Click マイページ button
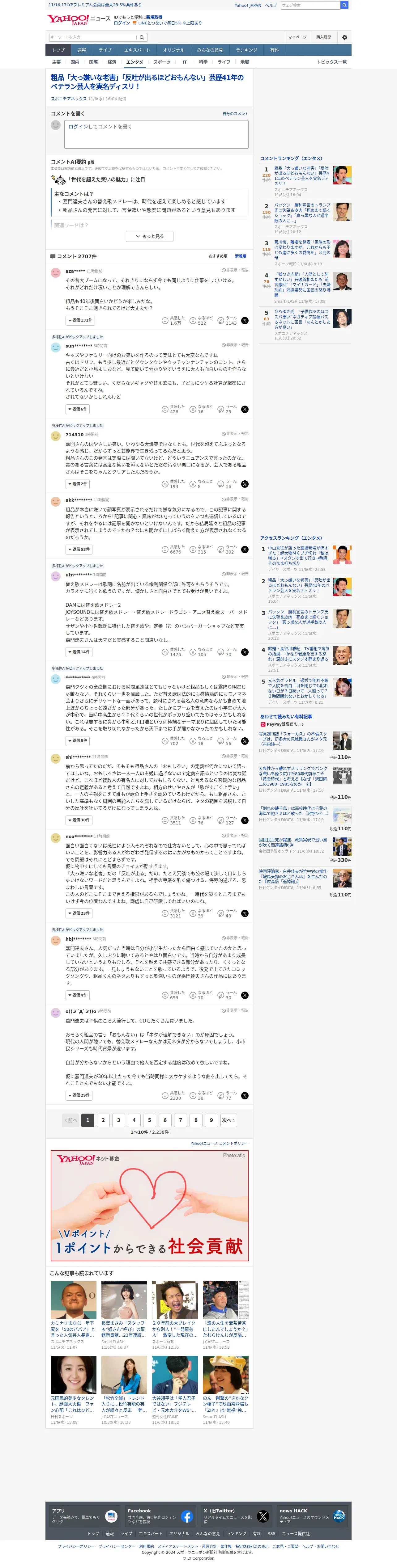The image size is (397, 1568). 297,37
